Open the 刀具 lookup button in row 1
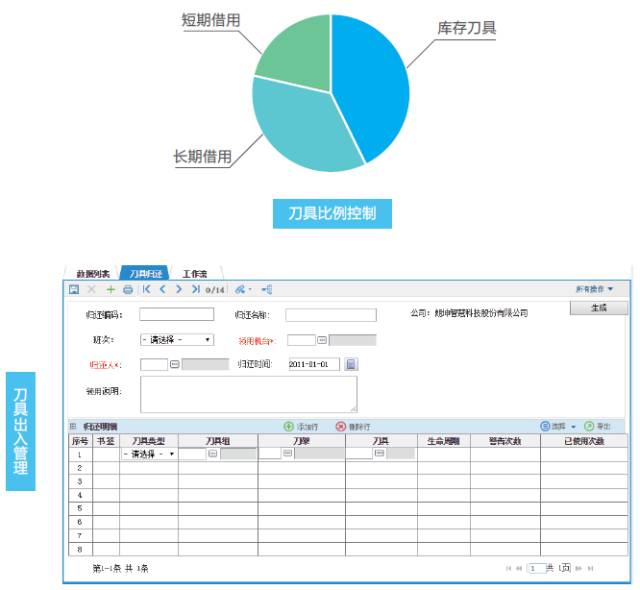 coord(379,453)
